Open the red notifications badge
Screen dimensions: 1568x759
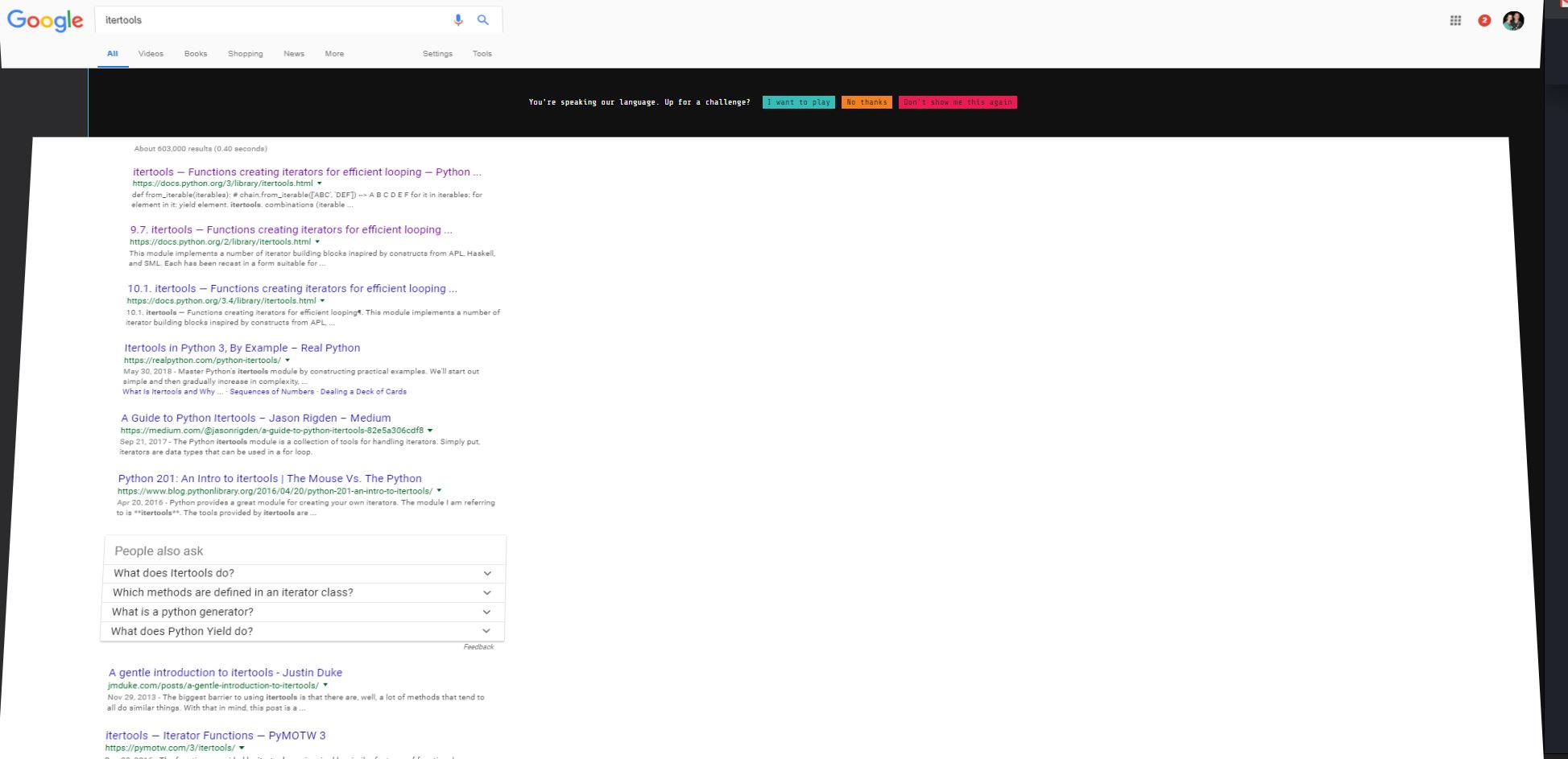(1484, 21)
